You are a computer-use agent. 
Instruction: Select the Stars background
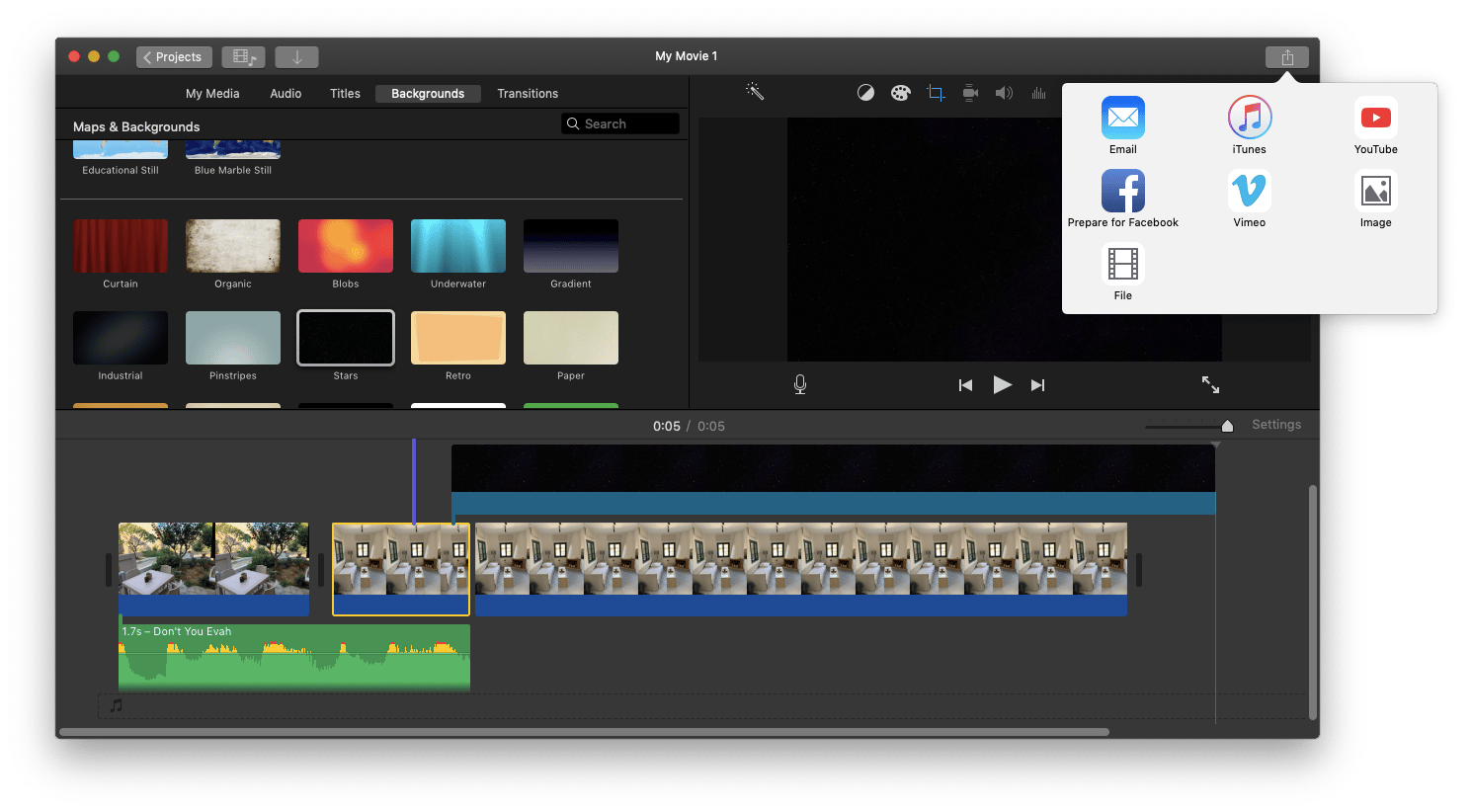point(346,338)
